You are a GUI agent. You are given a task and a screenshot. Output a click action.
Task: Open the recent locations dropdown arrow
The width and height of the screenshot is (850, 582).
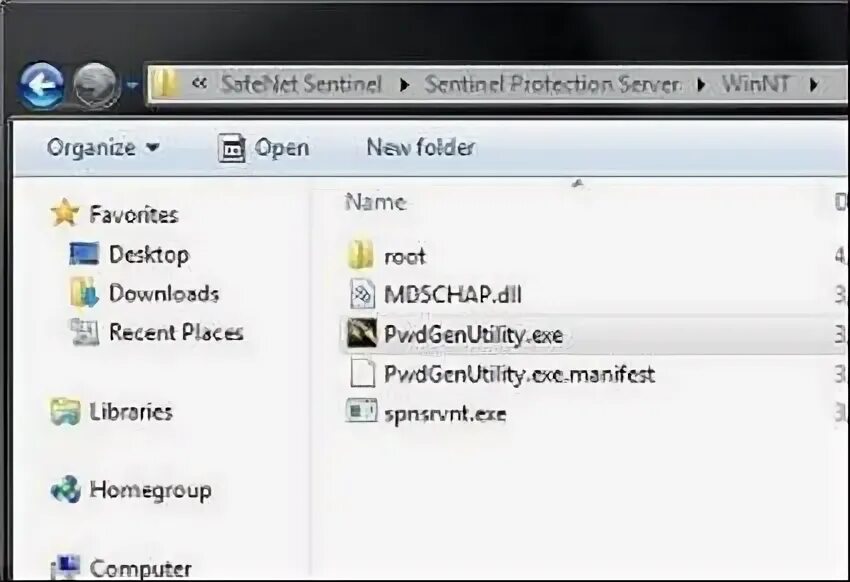click(132, 85)
